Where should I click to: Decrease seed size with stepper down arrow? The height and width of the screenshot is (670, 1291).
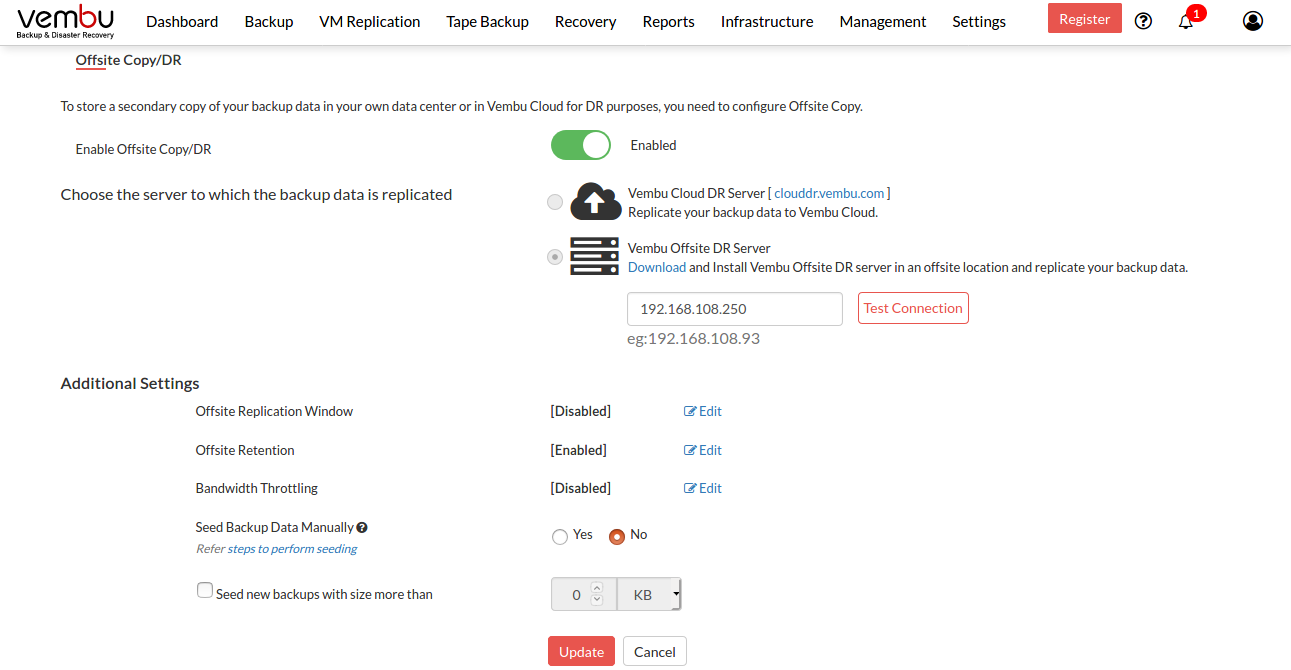pyautogui.click(x=597, y=600)
